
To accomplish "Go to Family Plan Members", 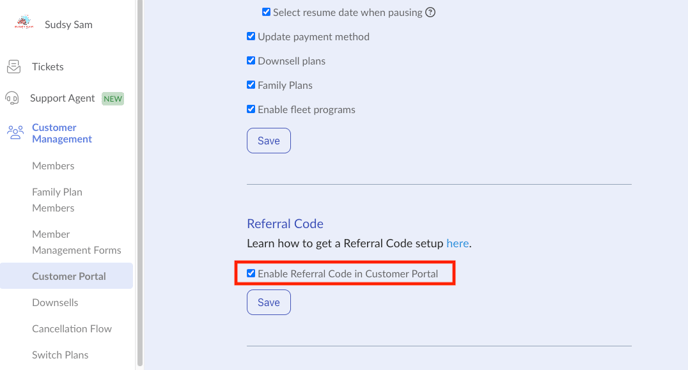I will 57,200.
